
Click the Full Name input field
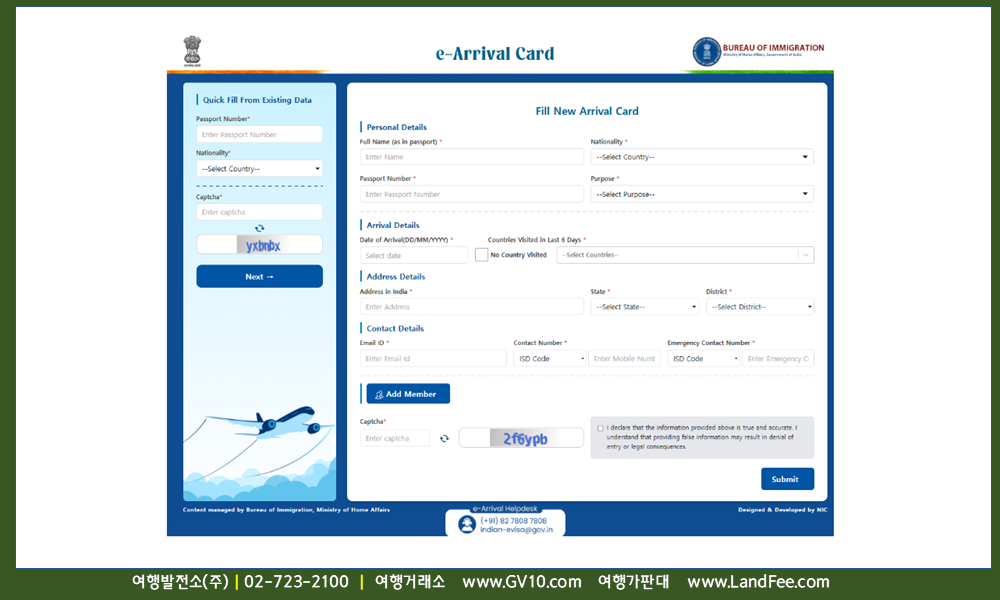(x=471, y=157)
